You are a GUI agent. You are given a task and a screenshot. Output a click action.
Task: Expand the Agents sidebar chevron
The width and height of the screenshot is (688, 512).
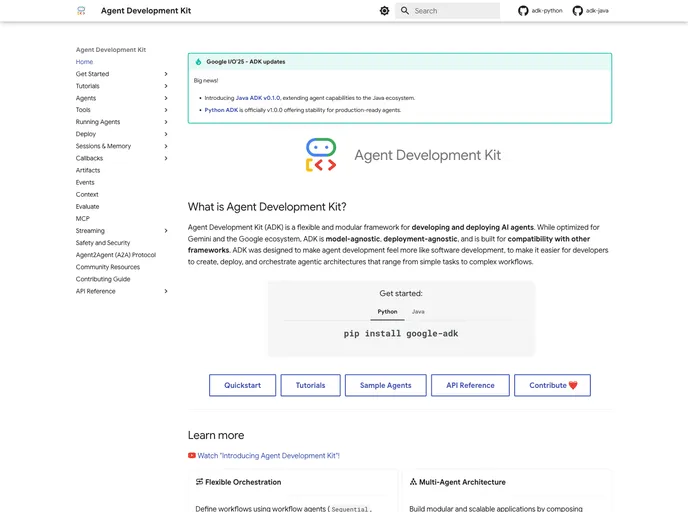pos(166,98)
